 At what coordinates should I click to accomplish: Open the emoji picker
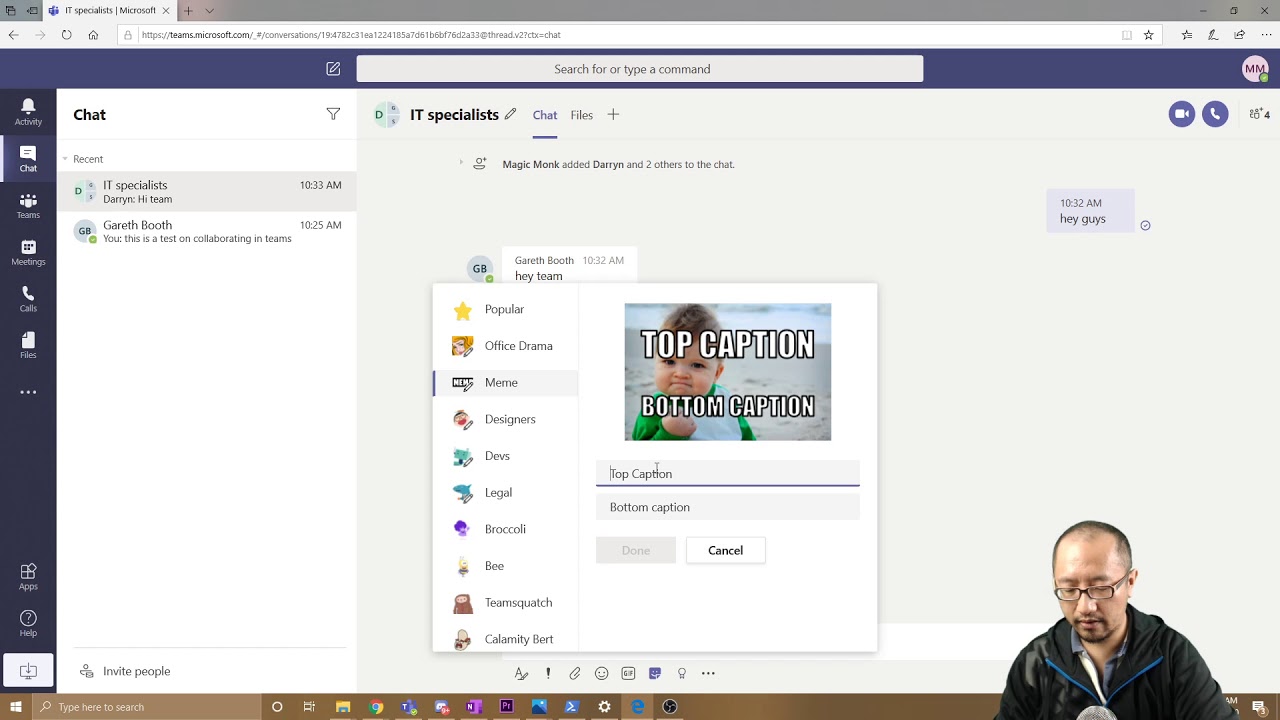pos(602,673)
